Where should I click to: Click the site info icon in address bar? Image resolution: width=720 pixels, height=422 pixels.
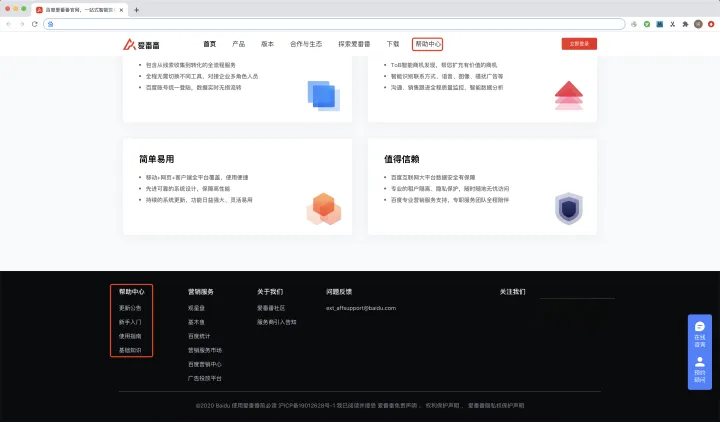51,24
